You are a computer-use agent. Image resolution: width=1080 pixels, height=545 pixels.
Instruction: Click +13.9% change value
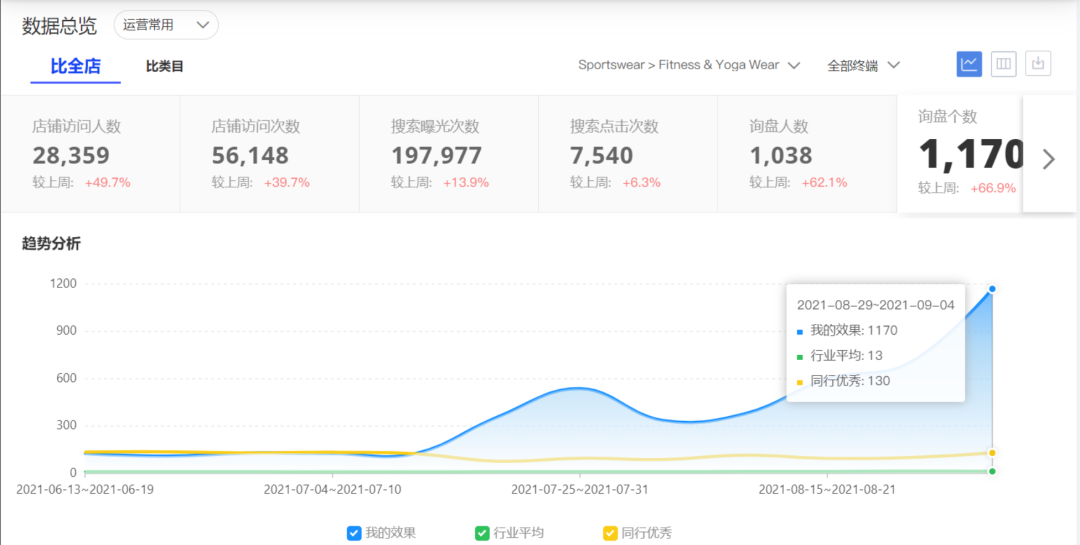pos(466,183)
